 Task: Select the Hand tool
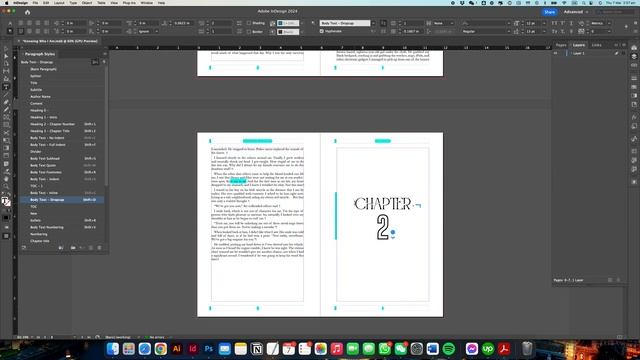point(6,179)
